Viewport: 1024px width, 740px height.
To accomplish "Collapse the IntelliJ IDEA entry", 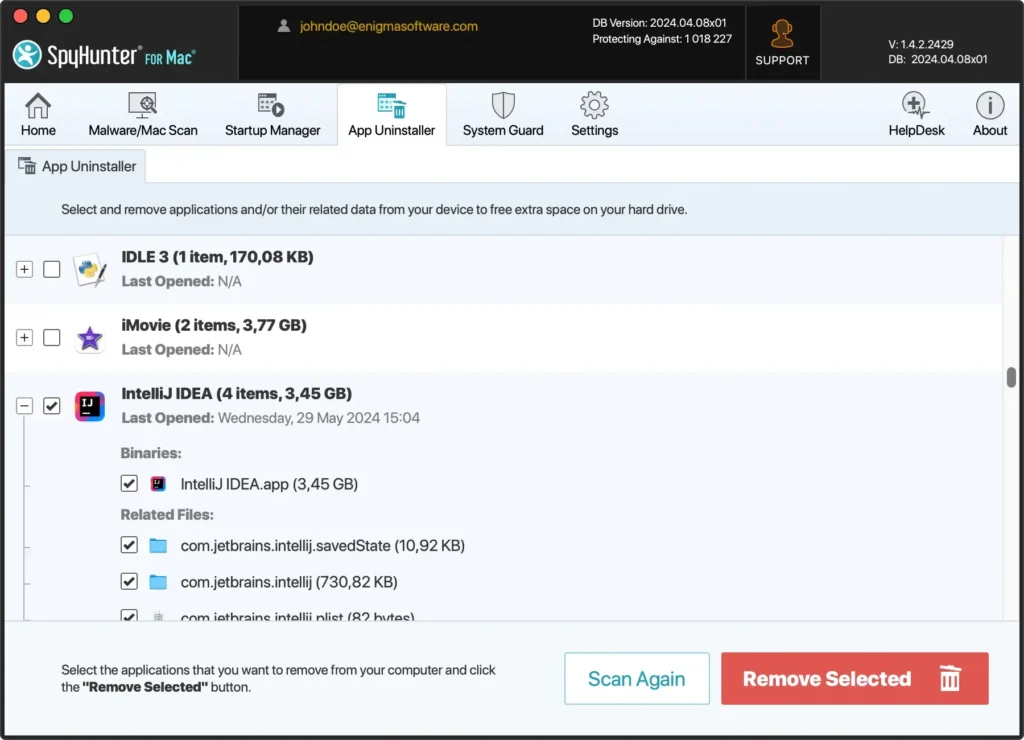I will pyautogui.click(x=24, y=406).
